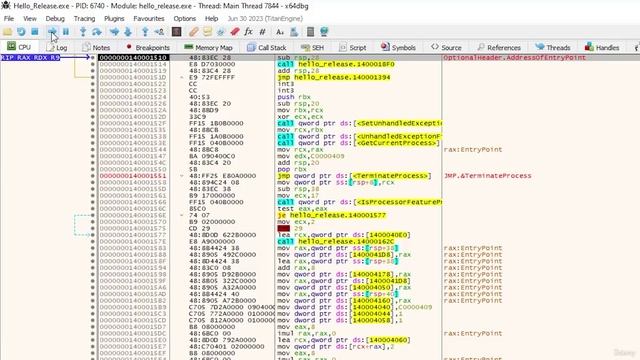
Task: Open the Scylla plugin icon
Action: coord(176,31)
